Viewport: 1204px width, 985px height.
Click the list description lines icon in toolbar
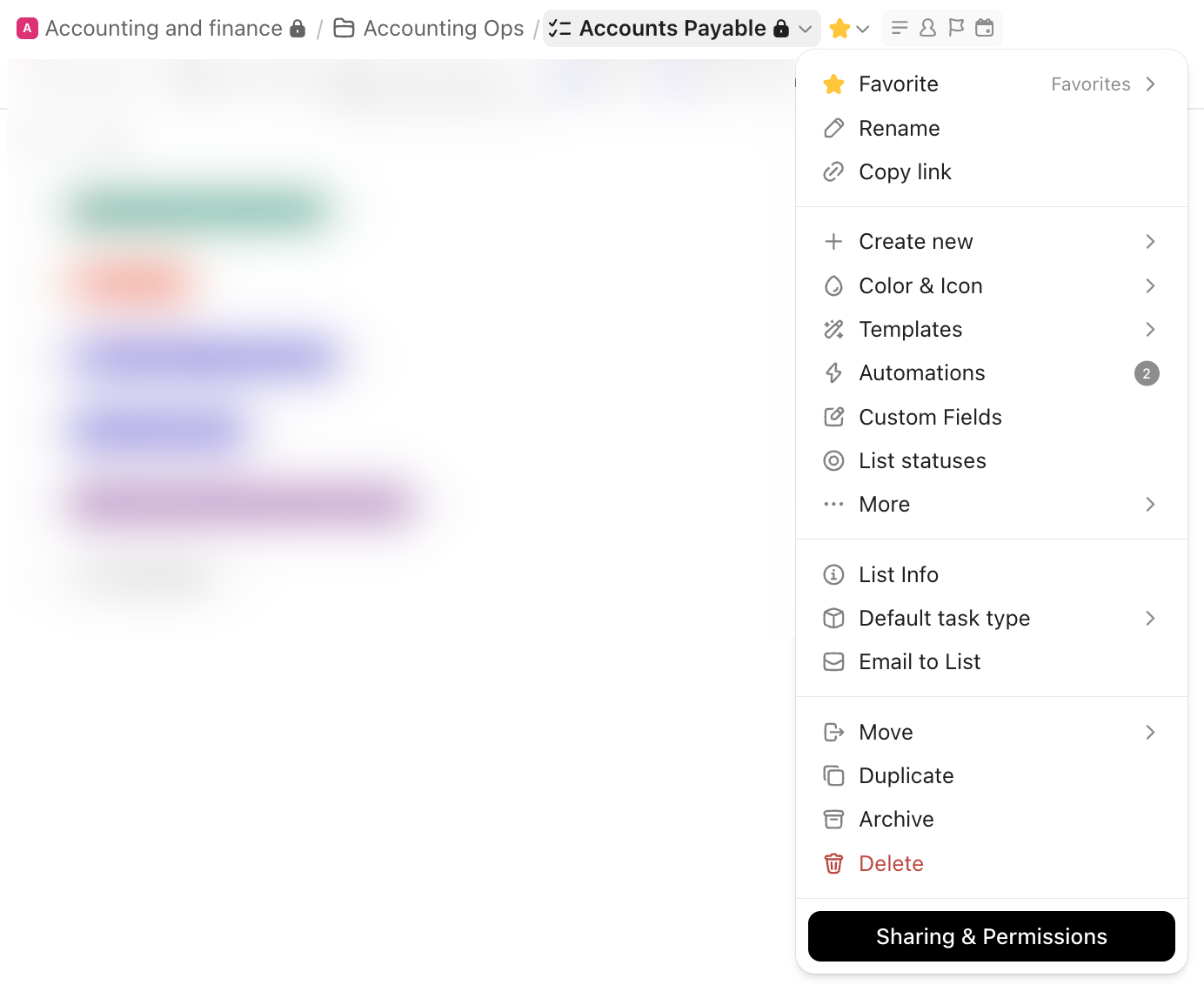tap(900, 27)
